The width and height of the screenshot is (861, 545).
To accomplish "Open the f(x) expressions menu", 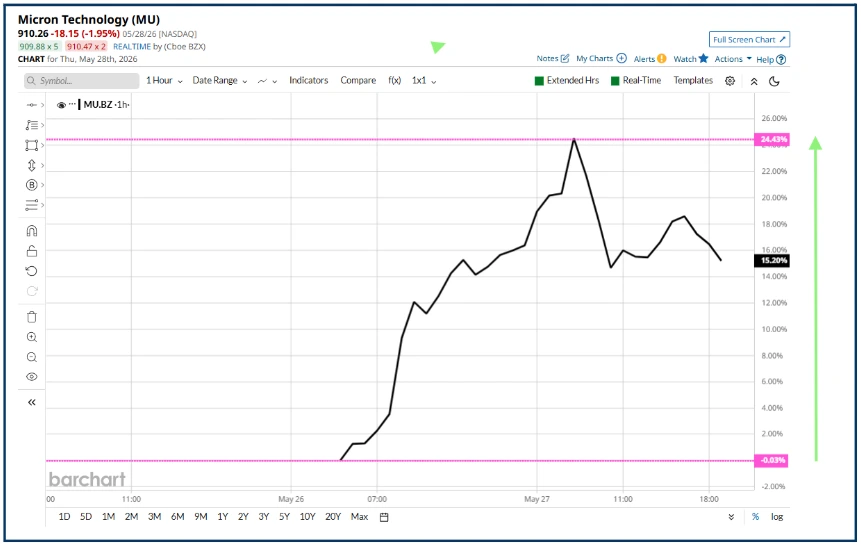I will tap(394, 81).
